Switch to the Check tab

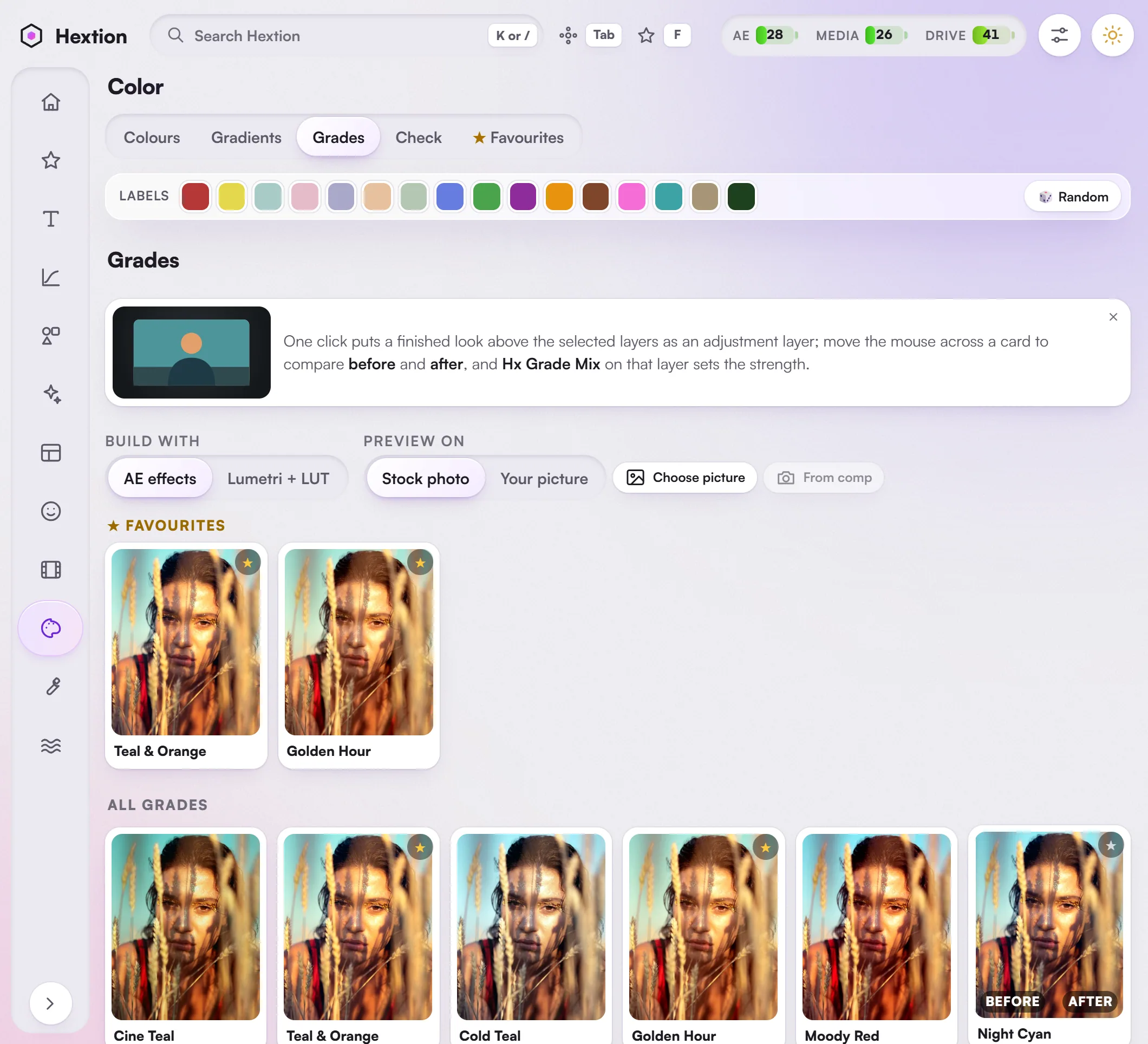419,137
